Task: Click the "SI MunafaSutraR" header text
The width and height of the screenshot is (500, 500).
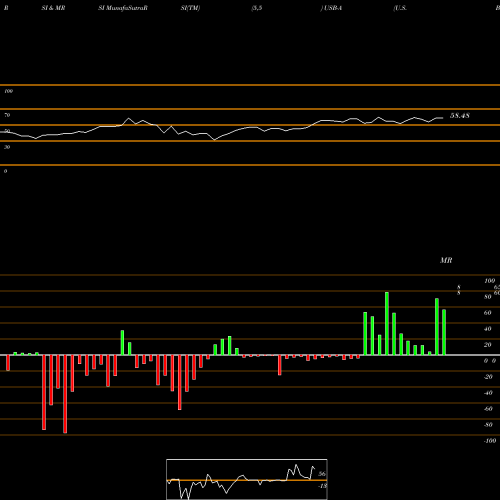Action: pos(123,8)
